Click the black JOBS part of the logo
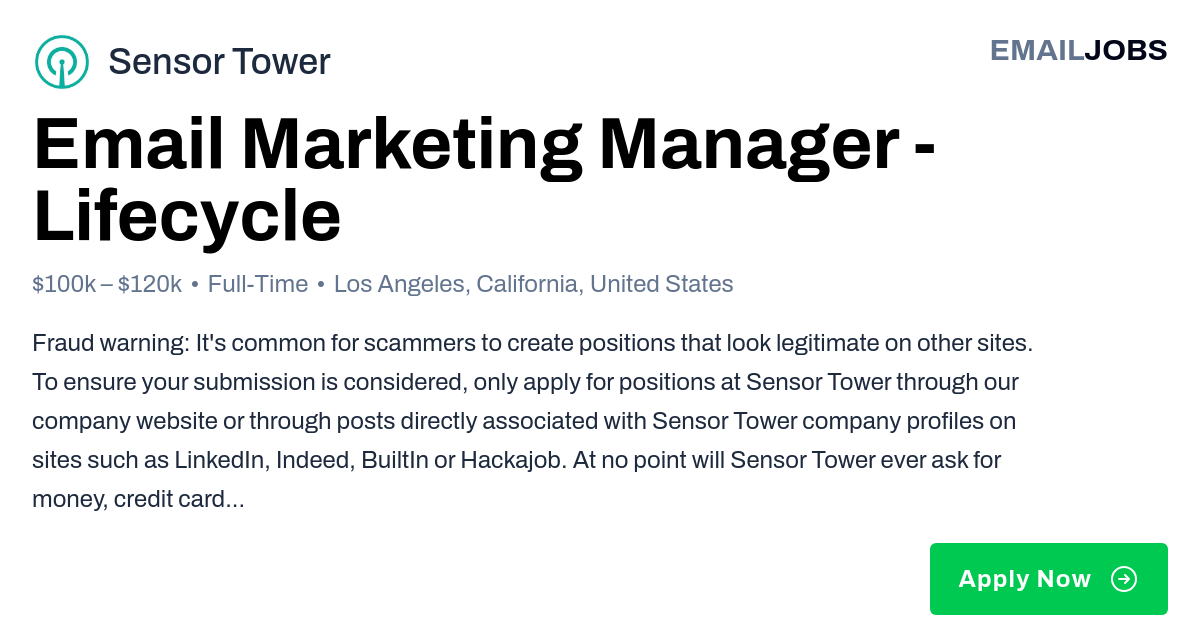 (x=1126, y=50)
